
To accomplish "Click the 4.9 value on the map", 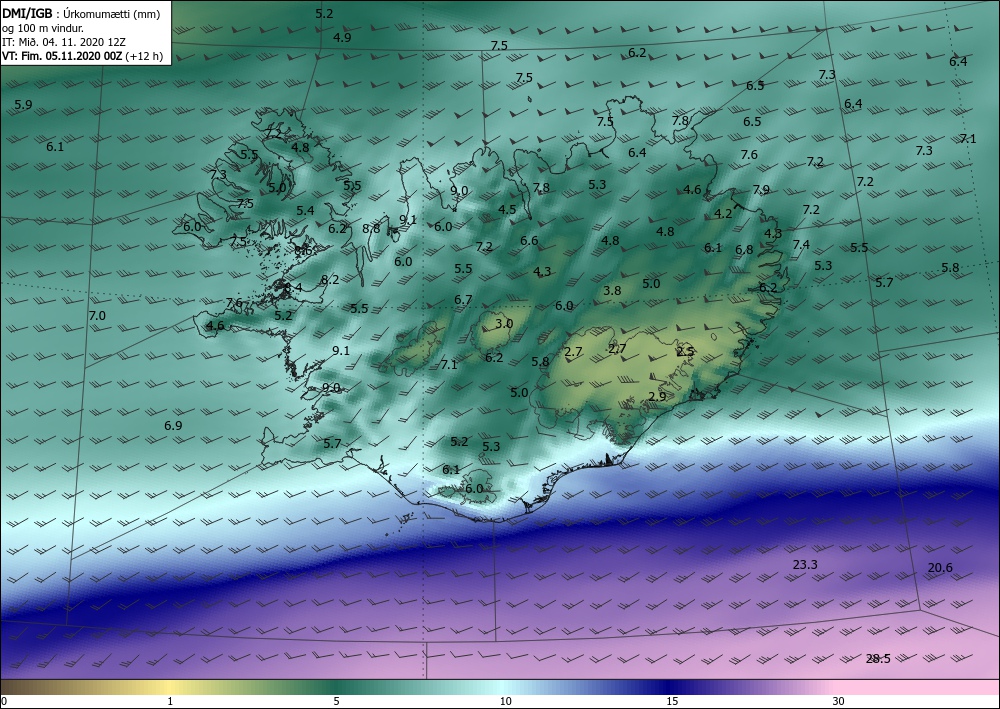I will (x=342, y=37).
